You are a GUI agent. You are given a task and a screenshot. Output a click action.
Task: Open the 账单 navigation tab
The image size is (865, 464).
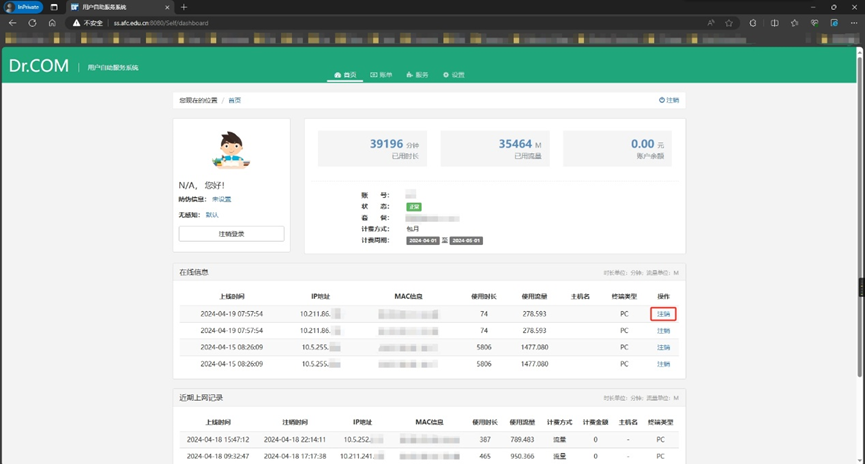(380, 75)
